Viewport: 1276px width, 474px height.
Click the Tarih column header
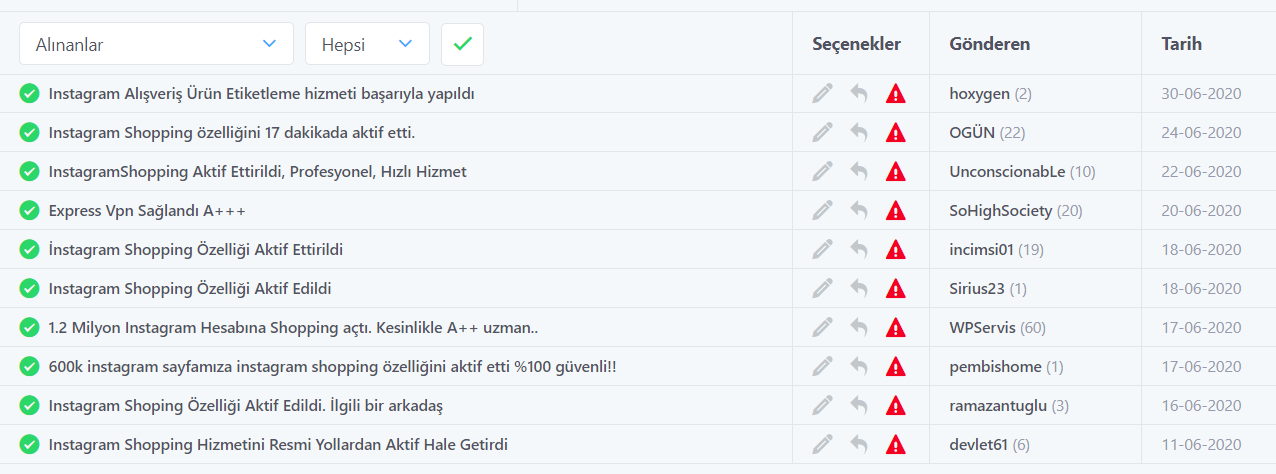click(1182, 44)
